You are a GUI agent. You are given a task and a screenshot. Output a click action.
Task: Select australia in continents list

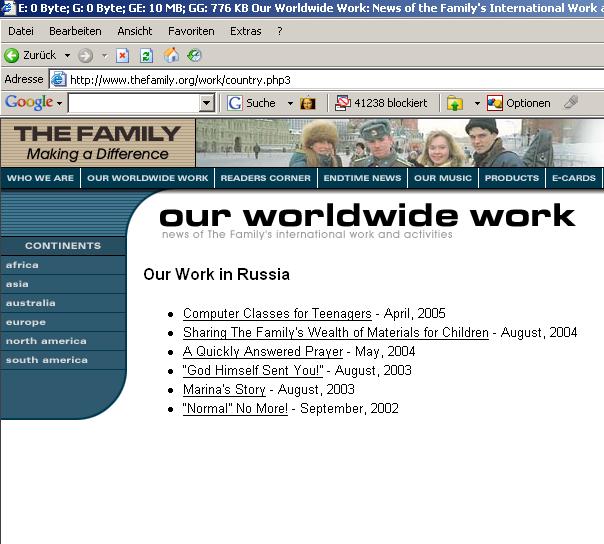point(63,303)
